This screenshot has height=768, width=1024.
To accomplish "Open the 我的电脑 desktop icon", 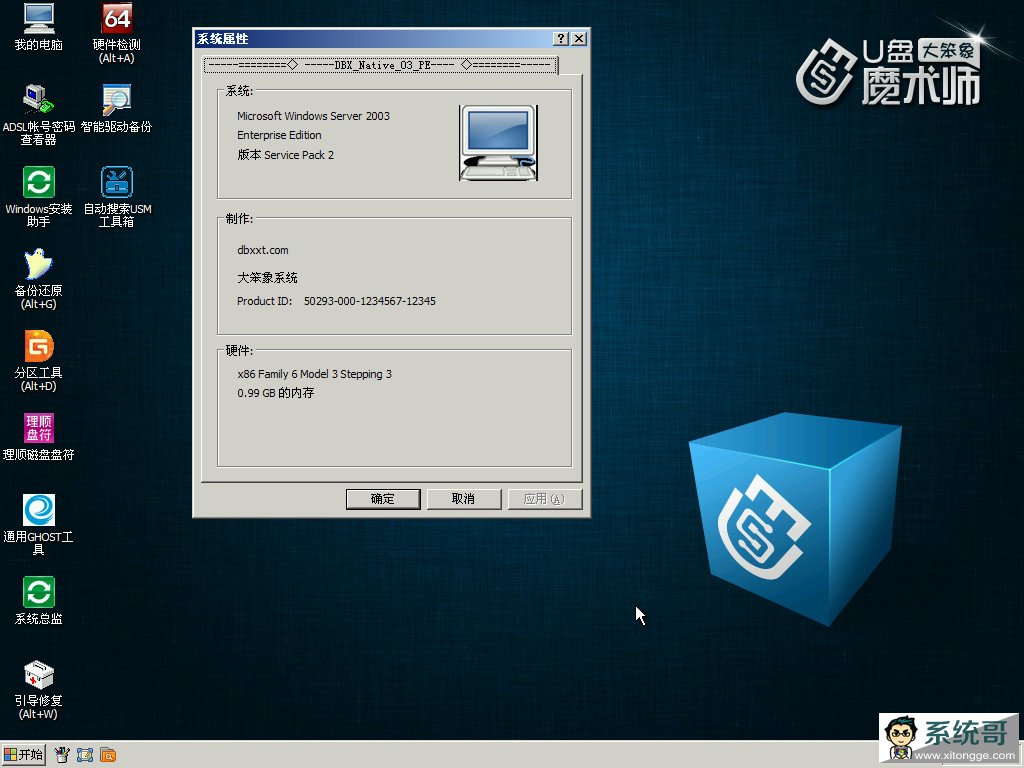I will coord(39,27).
